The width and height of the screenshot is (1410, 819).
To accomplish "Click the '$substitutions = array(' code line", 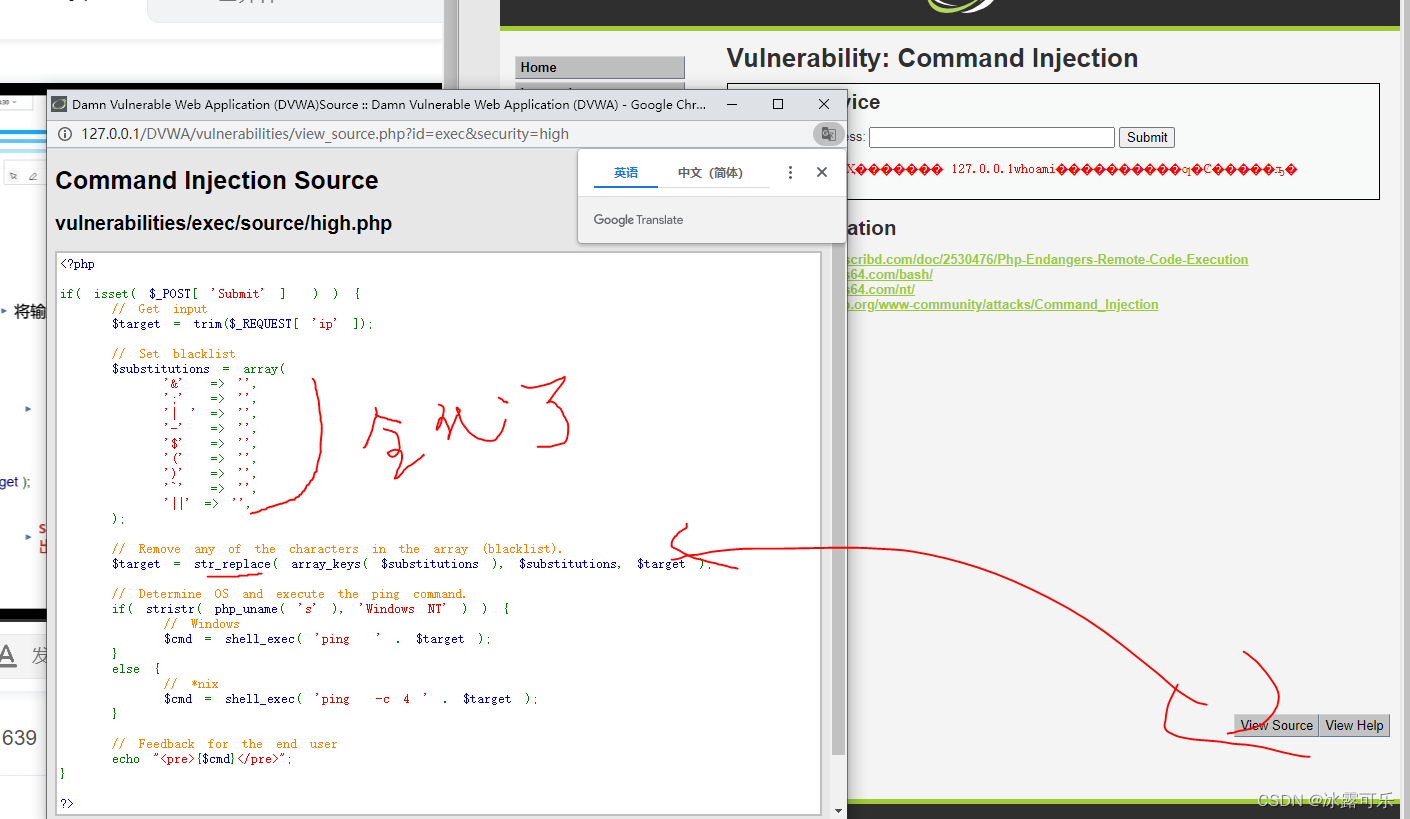I will [198, 369].
